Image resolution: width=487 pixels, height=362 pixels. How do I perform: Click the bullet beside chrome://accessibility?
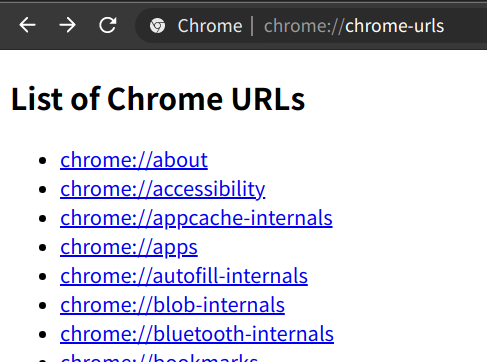point(42,189)
